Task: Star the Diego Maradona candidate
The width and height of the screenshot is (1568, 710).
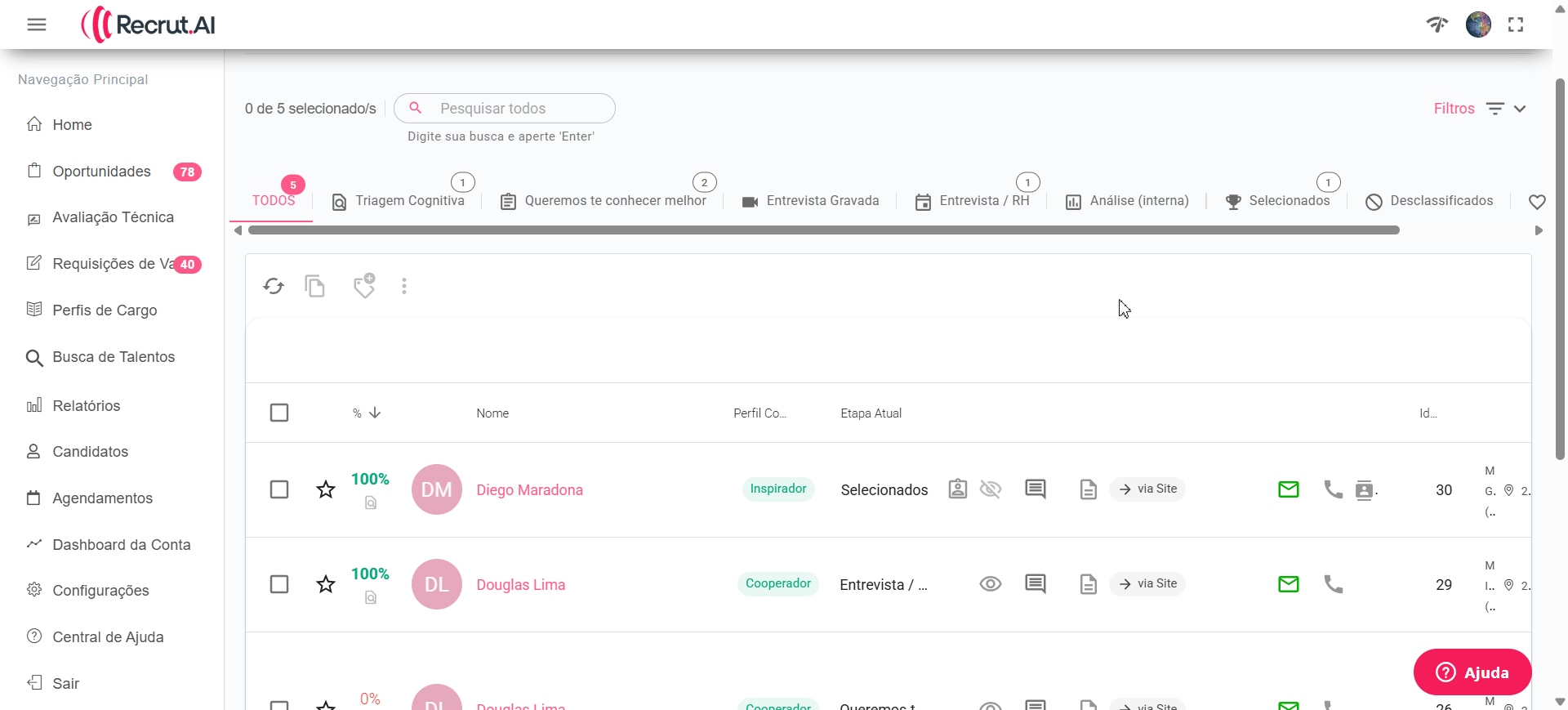Action: (x=326, y=489)
